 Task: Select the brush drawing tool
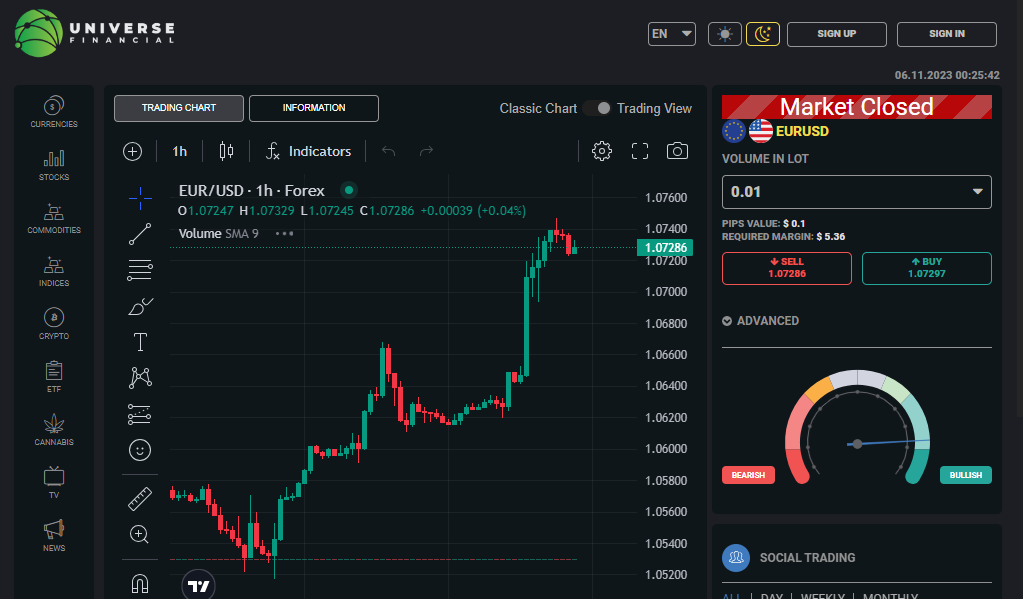140,306
